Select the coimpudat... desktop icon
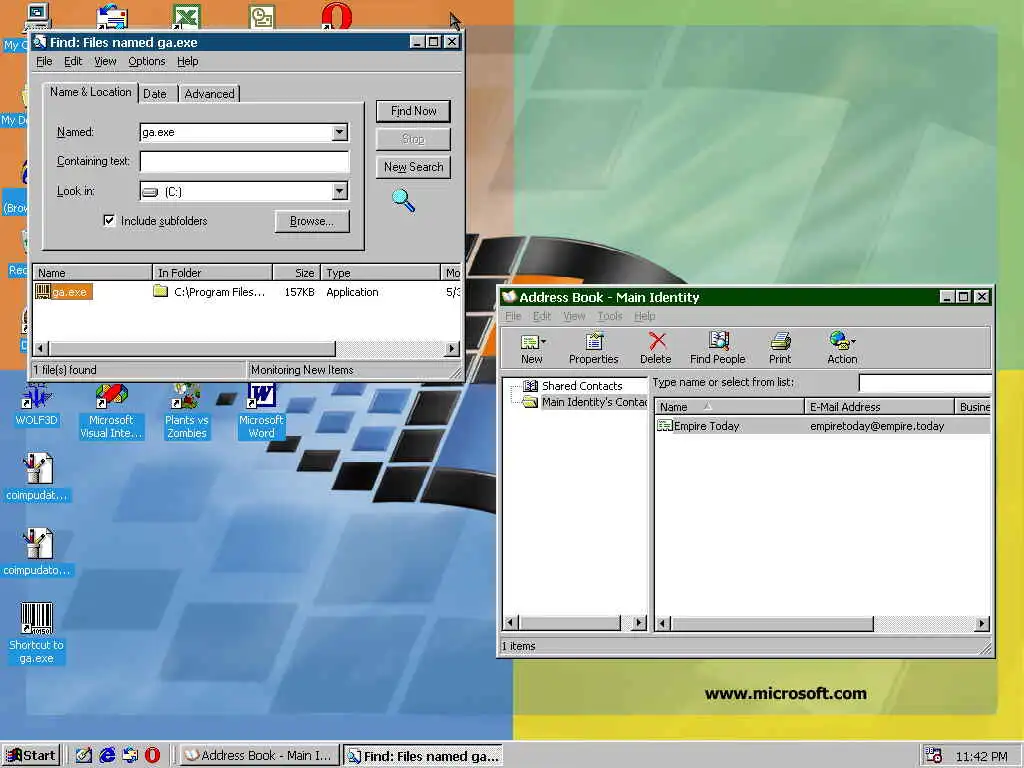Viewport: 1024px width, 768px height. (x=37, y=477)
